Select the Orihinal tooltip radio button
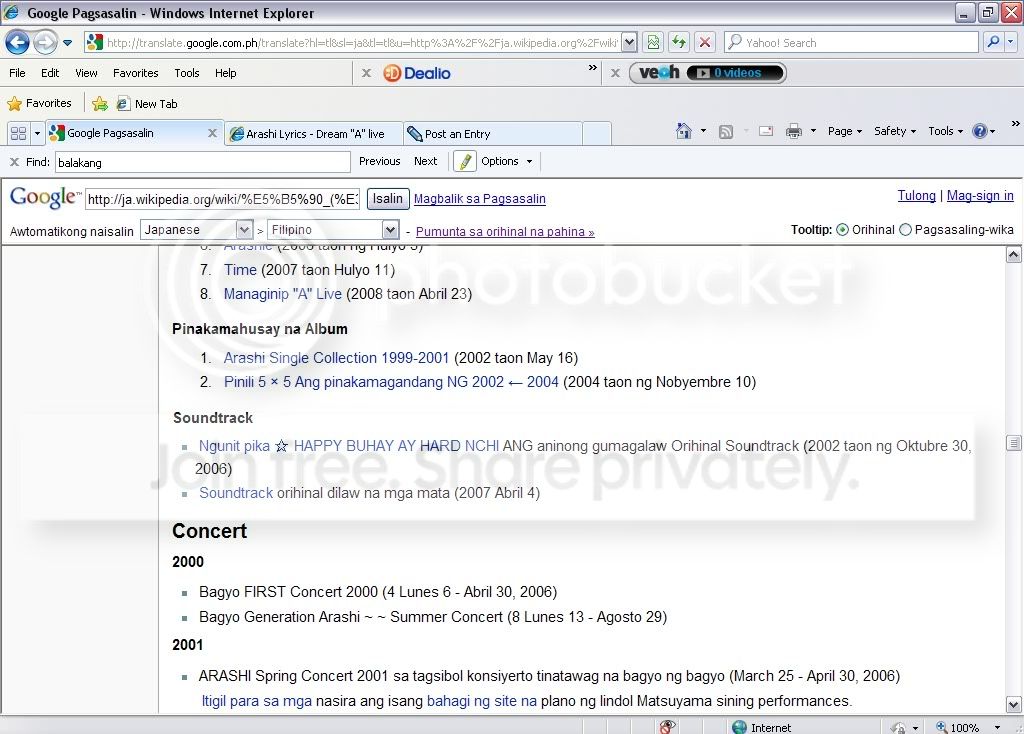 [x=842, y=230]
